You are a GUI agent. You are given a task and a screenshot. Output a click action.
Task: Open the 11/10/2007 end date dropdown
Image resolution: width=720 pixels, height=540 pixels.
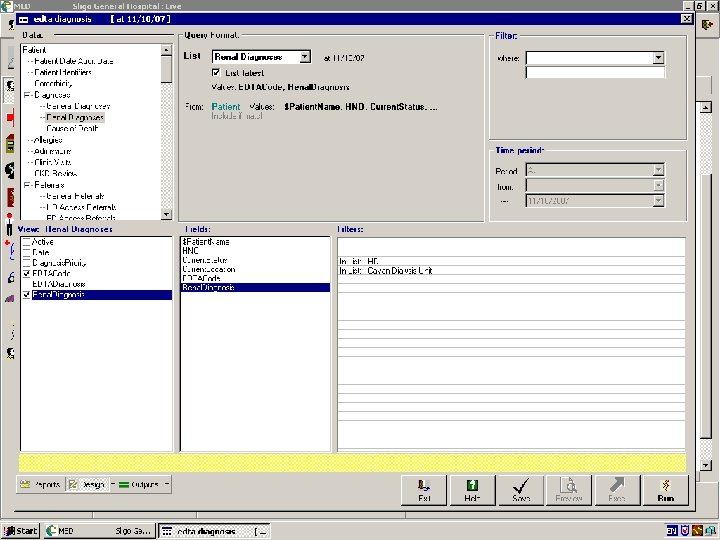(x=658, y=201)
